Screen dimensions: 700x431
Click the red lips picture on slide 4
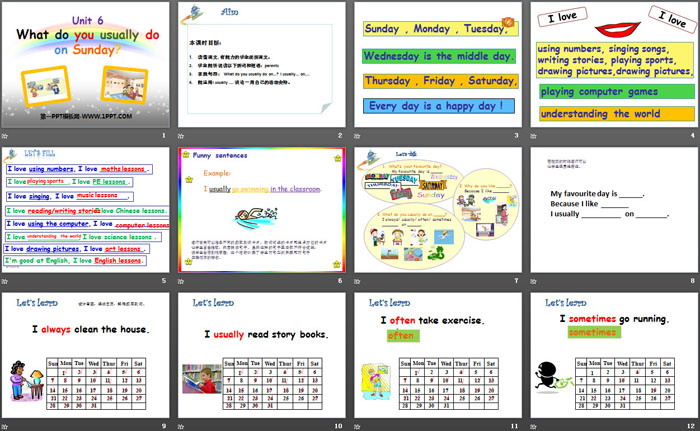coord(618,29)
